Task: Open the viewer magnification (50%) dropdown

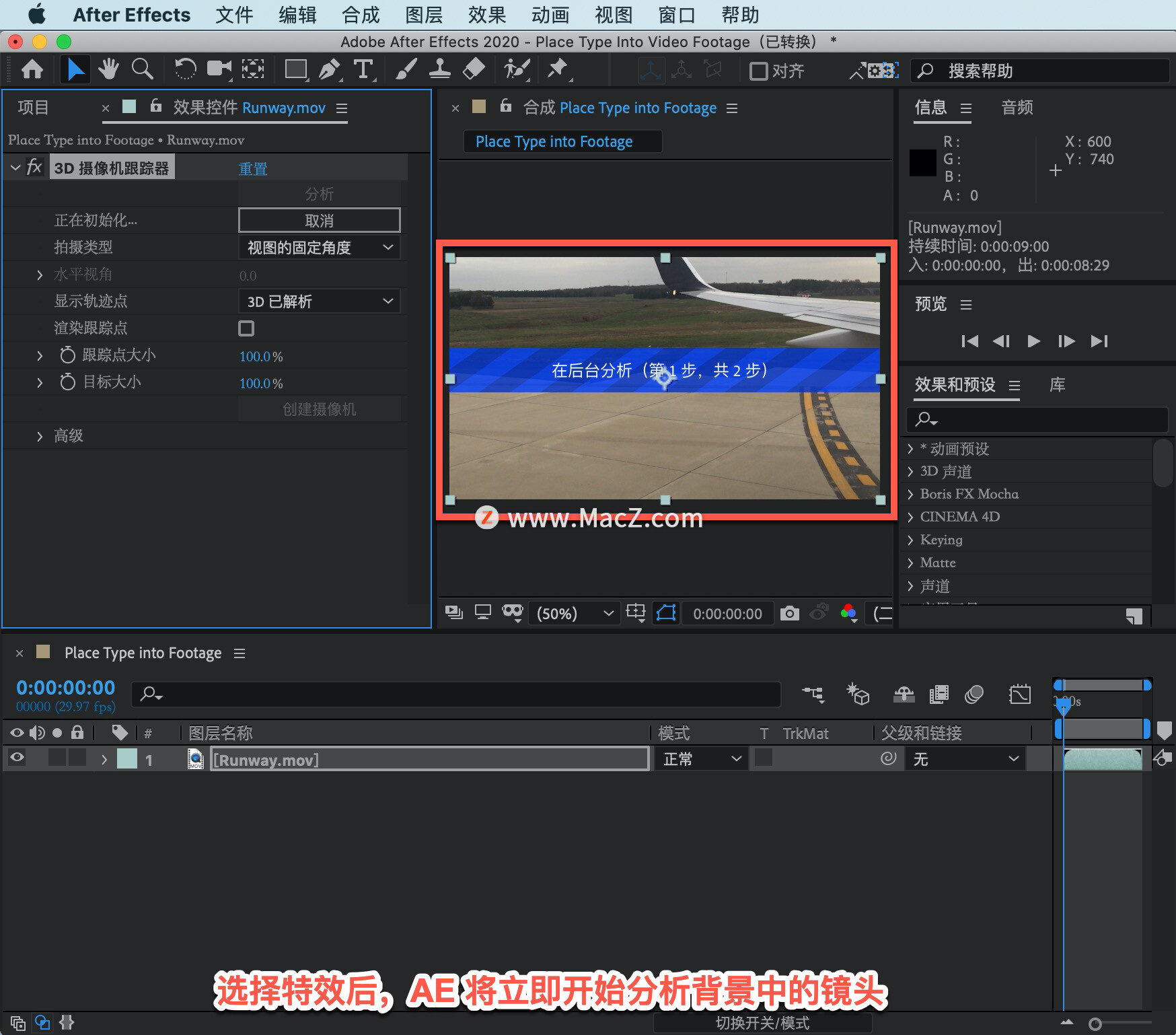Action: pyautogui.click(x=575, y=613)
